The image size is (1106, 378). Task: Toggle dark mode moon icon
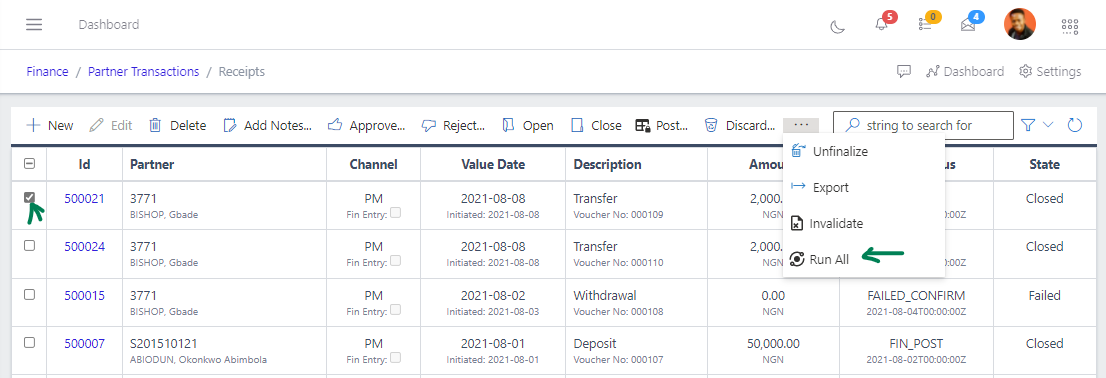click(837, 27)
